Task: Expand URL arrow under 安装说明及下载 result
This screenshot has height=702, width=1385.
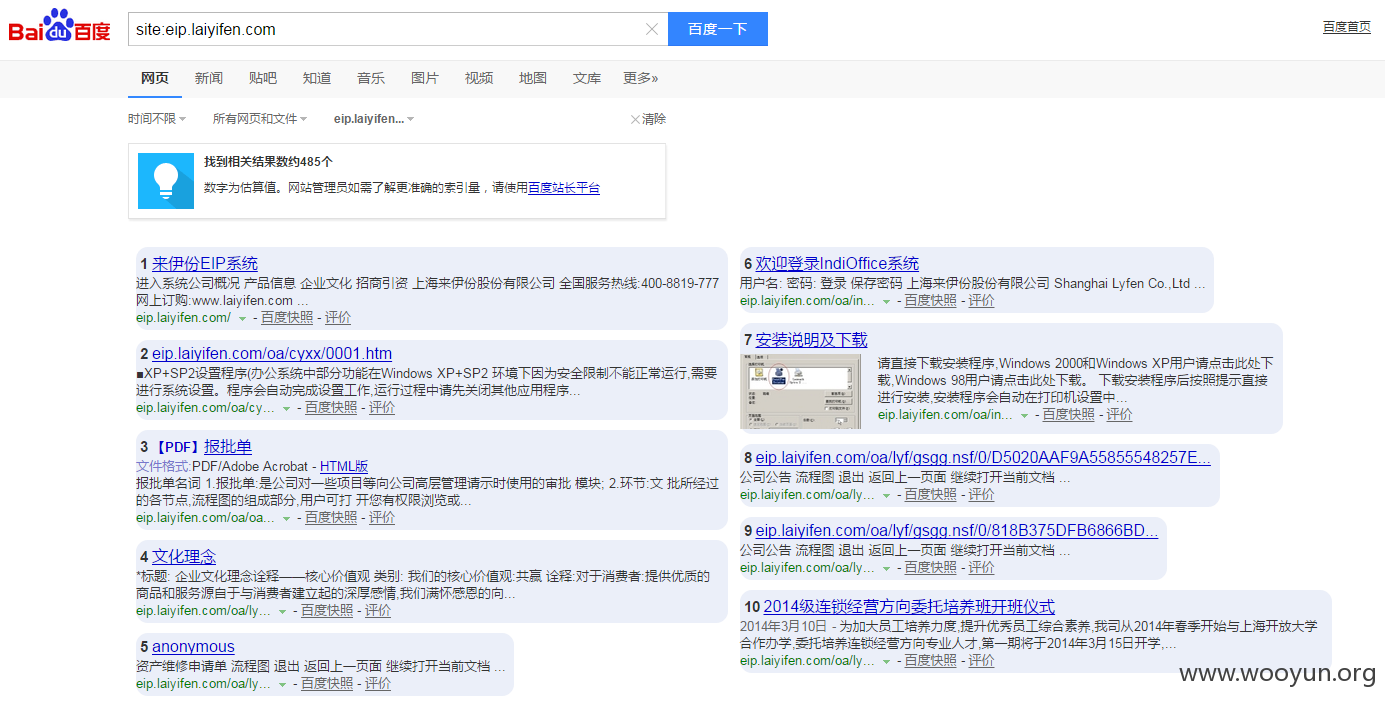Action: tap(1024, 415)
